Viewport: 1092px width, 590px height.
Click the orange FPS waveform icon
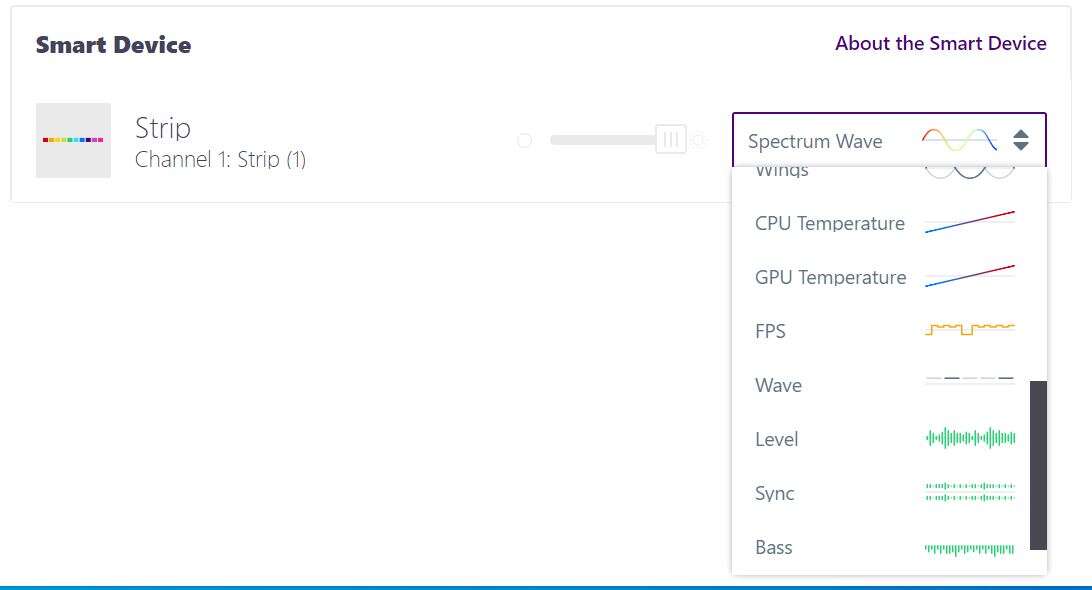pos(969,329)
